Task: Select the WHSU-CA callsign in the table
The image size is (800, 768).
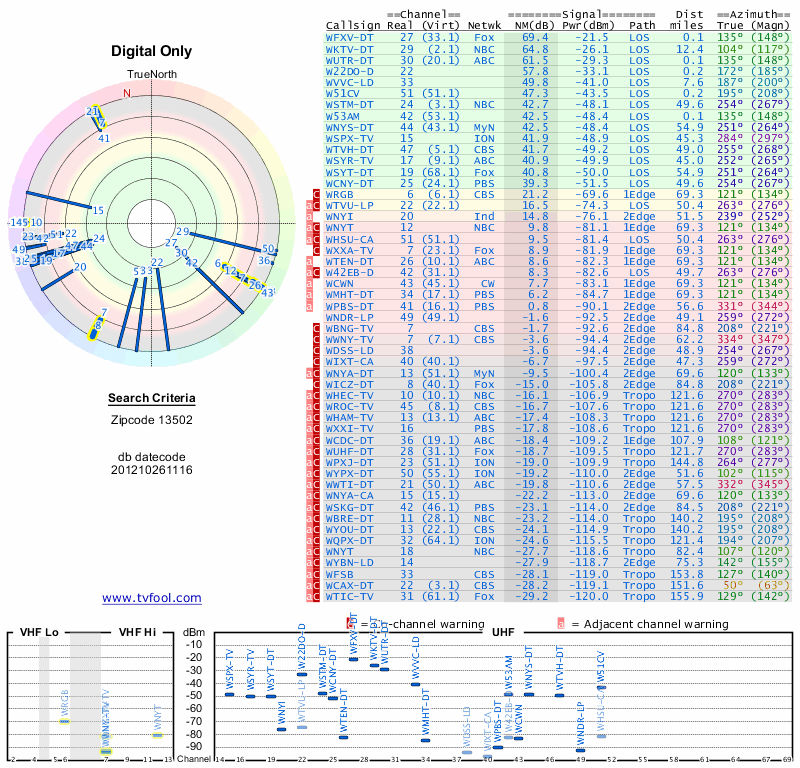Action: pos(349,239)
